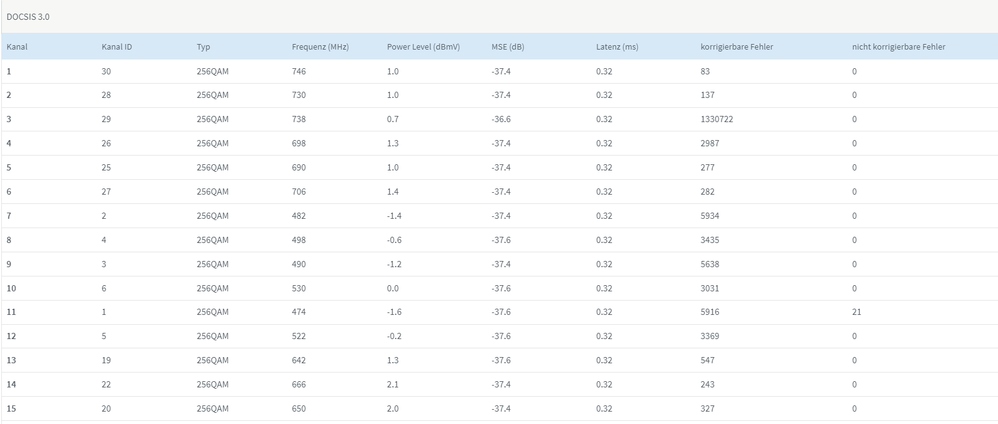Click correctable errors value 2987
Screen dimensions: 998x424
point(710,143)
